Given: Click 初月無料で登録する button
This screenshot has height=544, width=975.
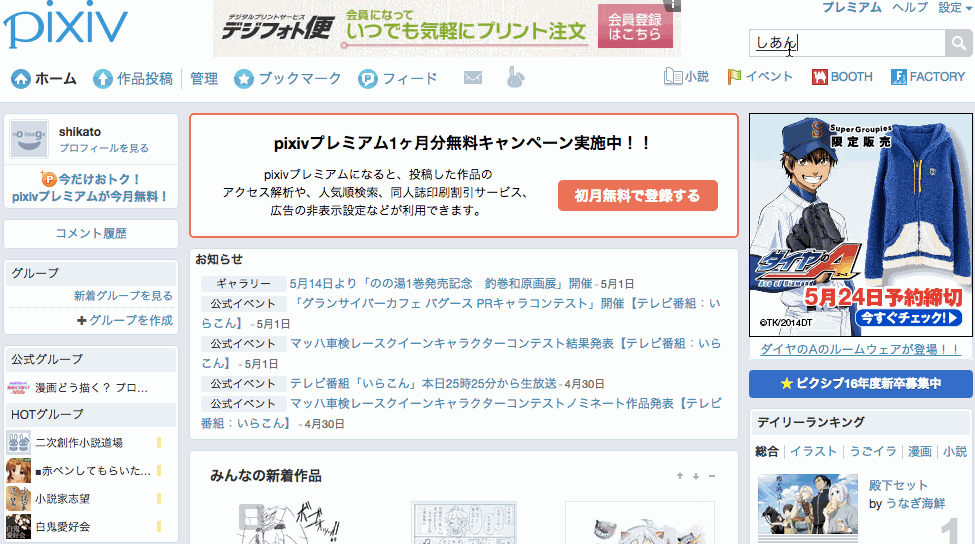Looking at the screenshot, I should click(637, 196).
